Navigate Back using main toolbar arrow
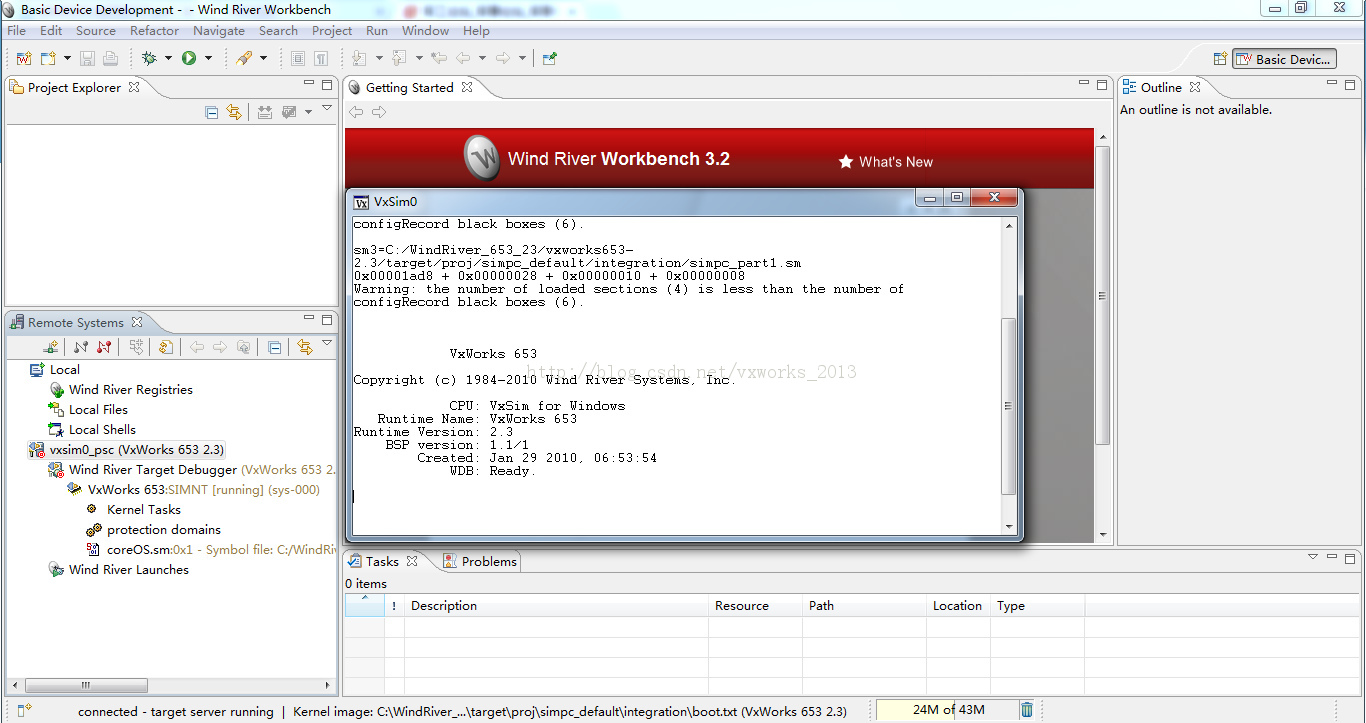 coord(463,58)
